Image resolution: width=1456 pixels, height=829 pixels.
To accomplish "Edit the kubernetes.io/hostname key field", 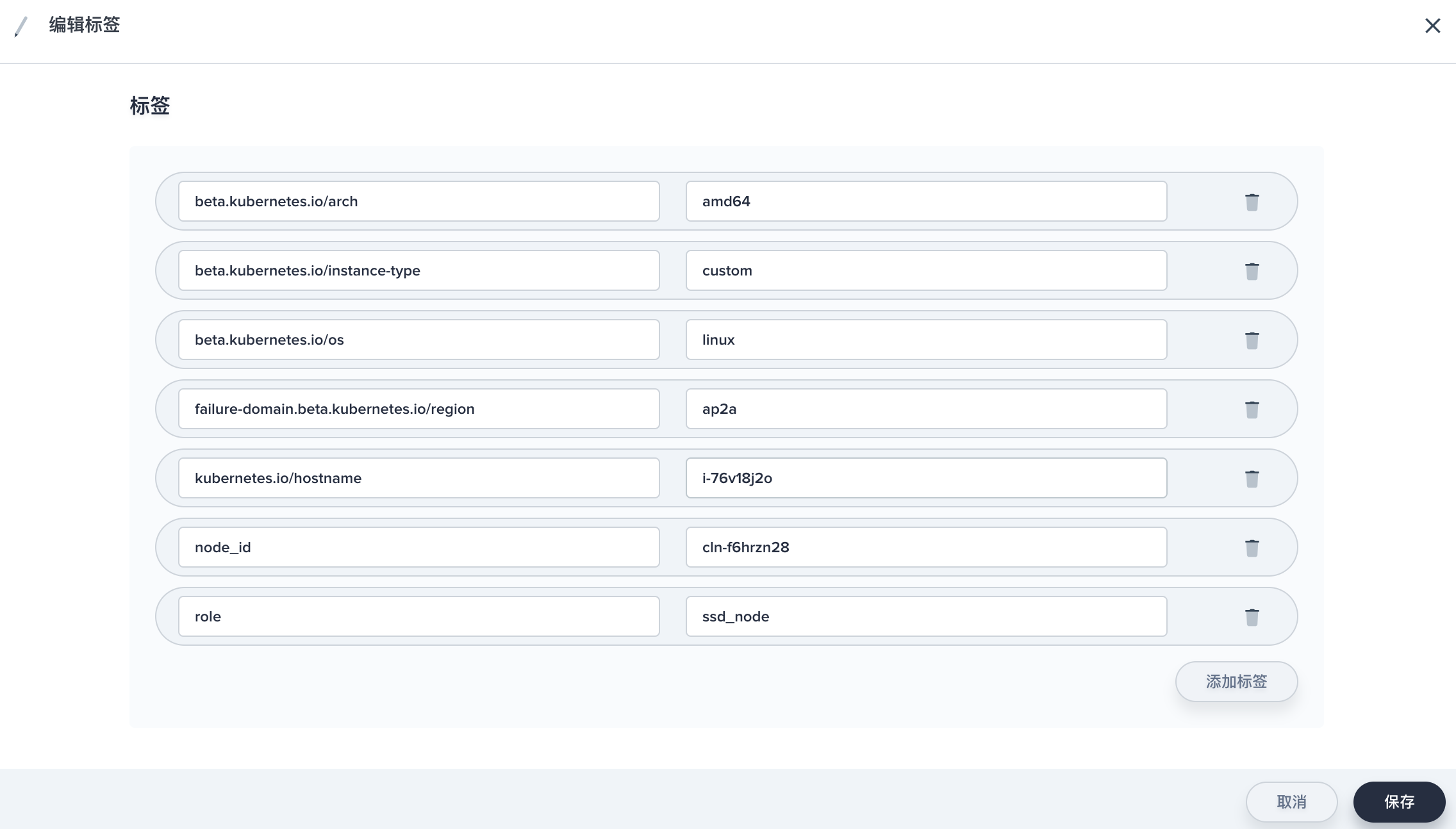I will pos(419,478).
